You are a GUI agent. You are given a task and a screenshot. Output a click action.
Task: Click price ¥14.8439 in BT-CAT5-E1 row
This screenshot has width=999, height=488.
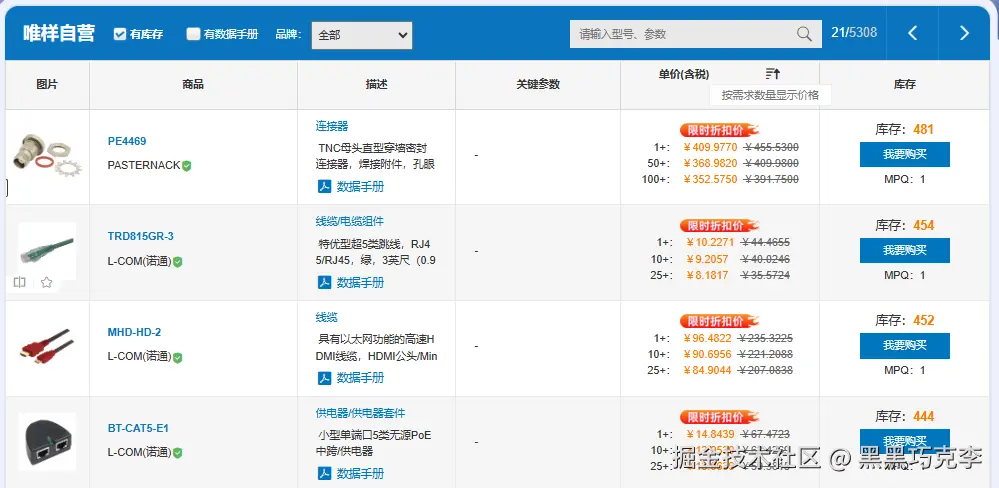pyautogui.click(x=710, y=434)
